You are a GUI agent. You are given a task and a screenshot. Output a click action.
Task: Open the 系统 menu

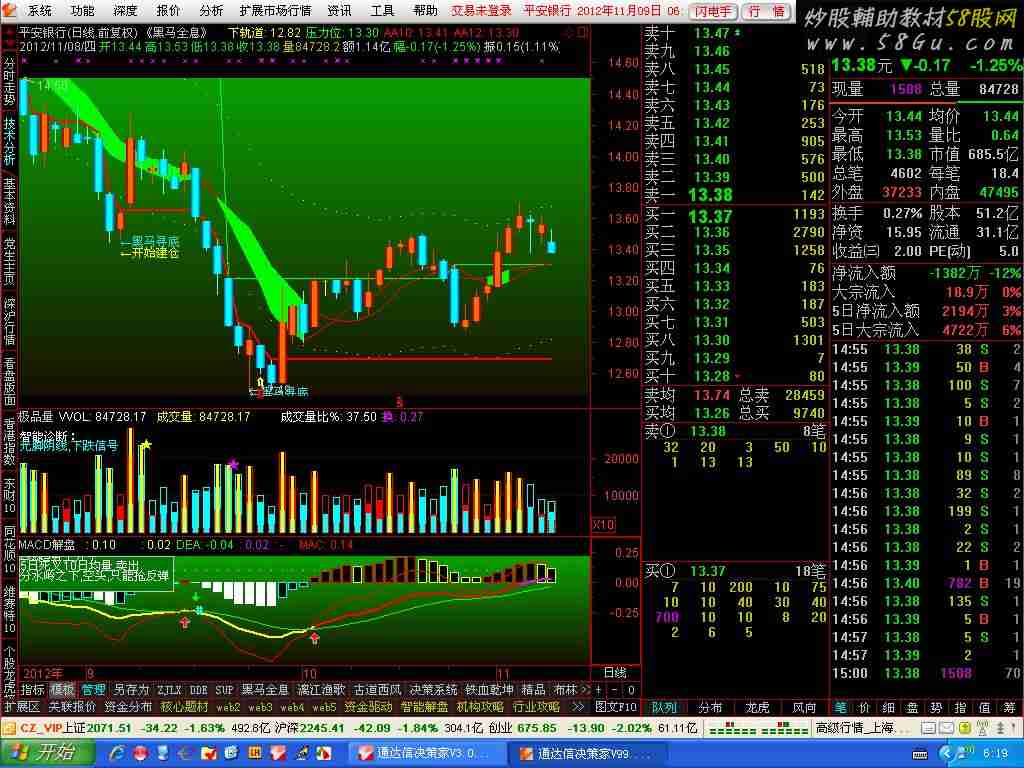point(39,10)
